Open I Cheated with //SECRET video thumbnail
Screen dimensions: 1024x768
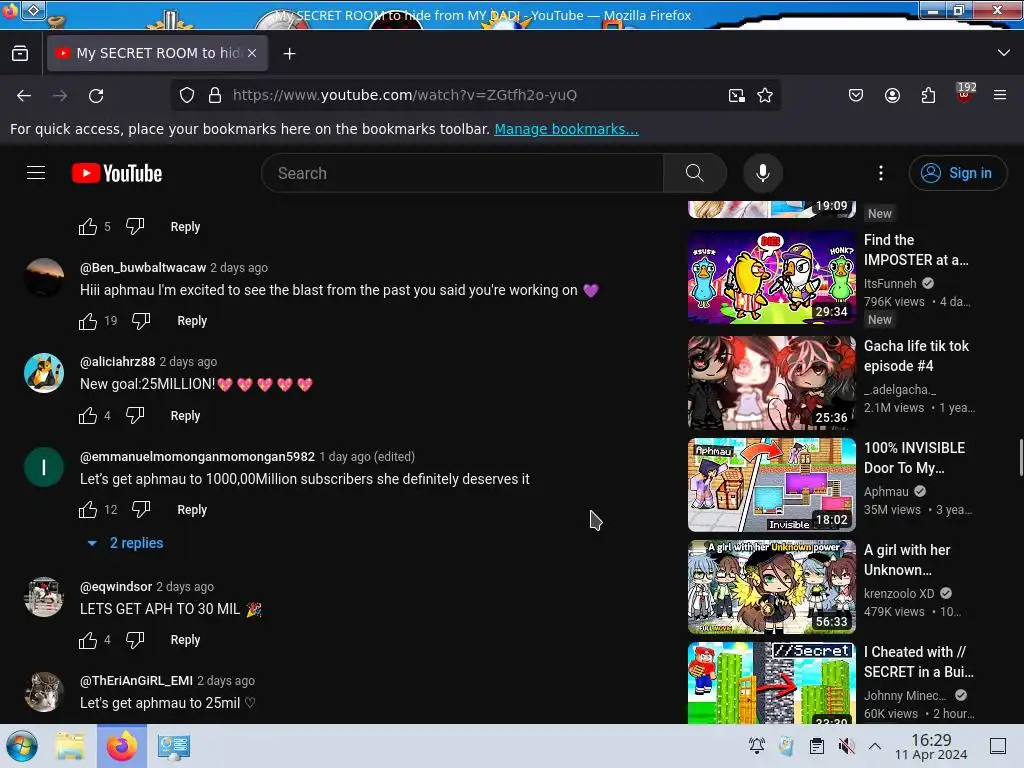(x=771, y=682)
